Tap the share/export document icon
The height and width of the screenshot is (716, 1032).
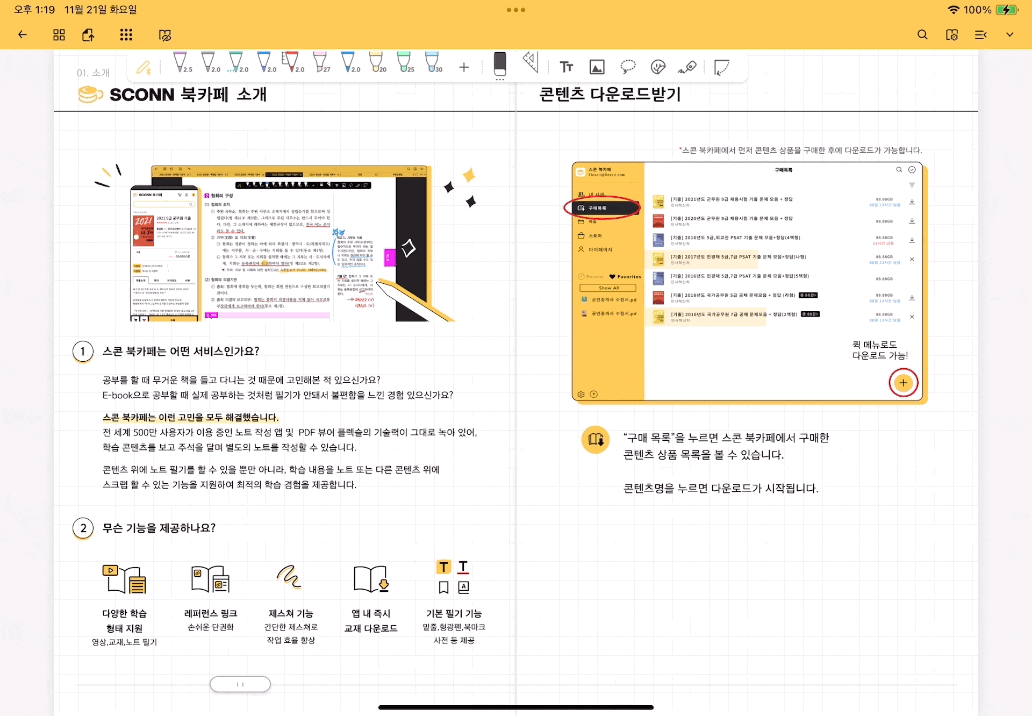pos(88,35)
